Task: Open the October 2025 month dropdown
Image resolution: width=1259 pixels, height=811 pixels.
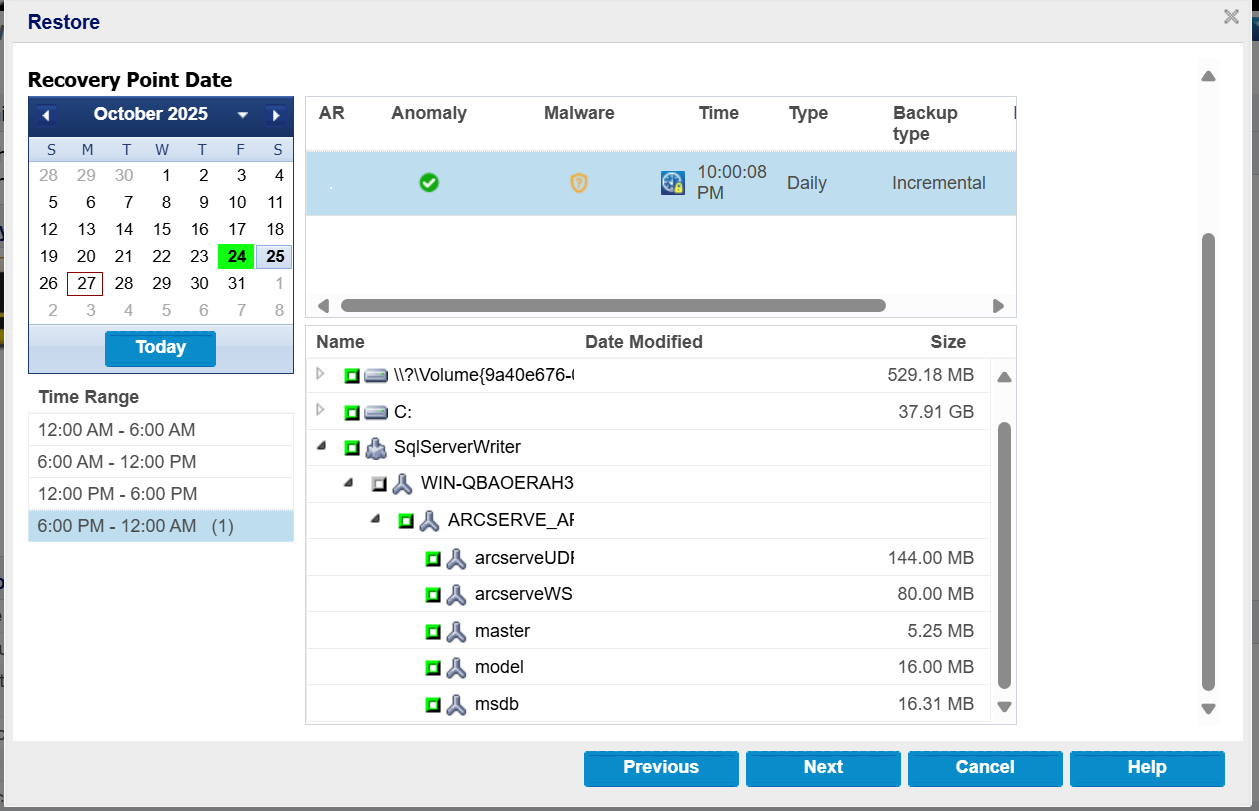Action: pyautogui.click(x=242, y=115)
